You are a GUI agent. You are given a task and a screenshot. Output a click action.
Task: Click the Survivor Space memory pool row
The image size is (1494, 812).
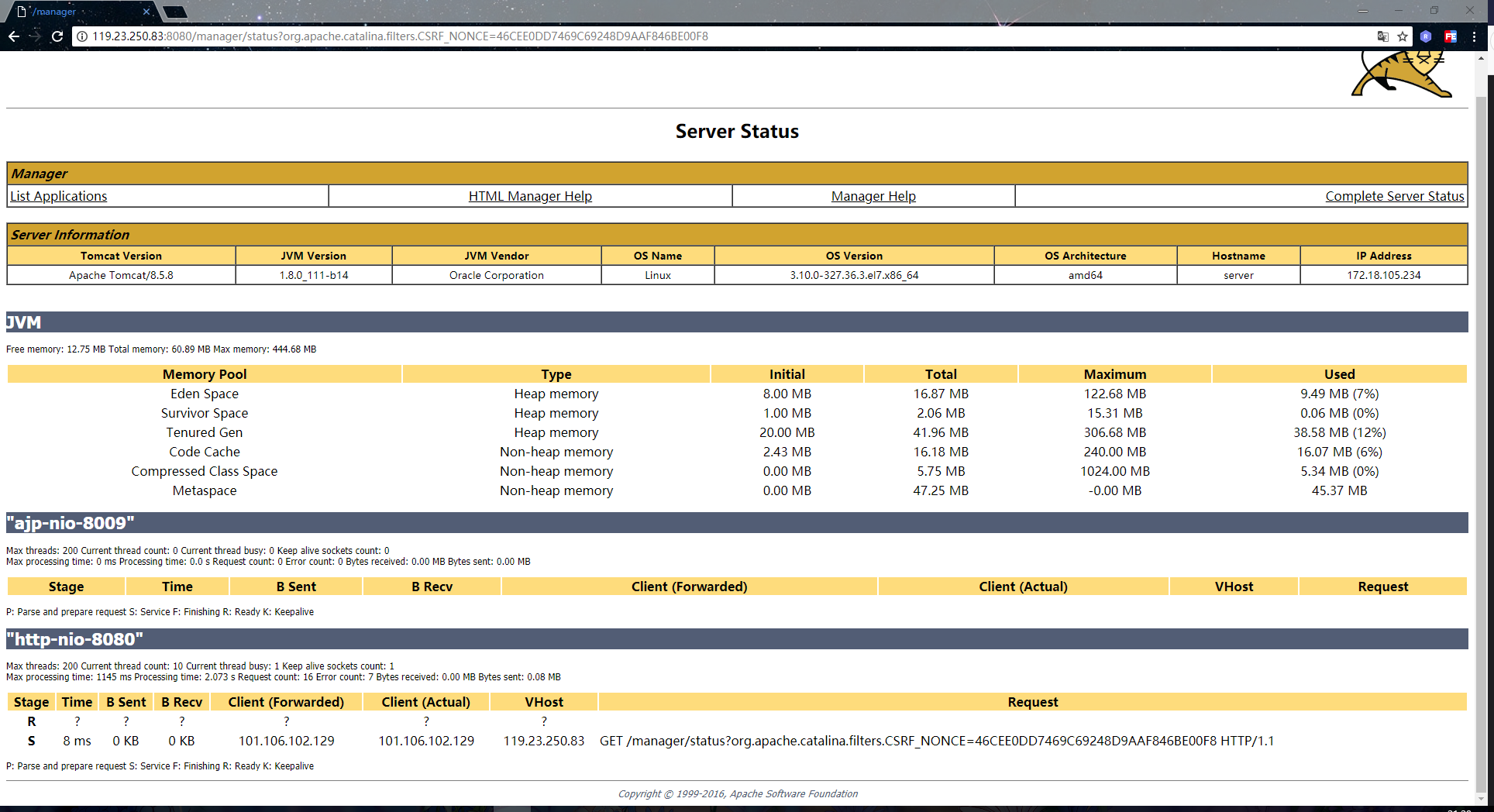coord(737,413)
